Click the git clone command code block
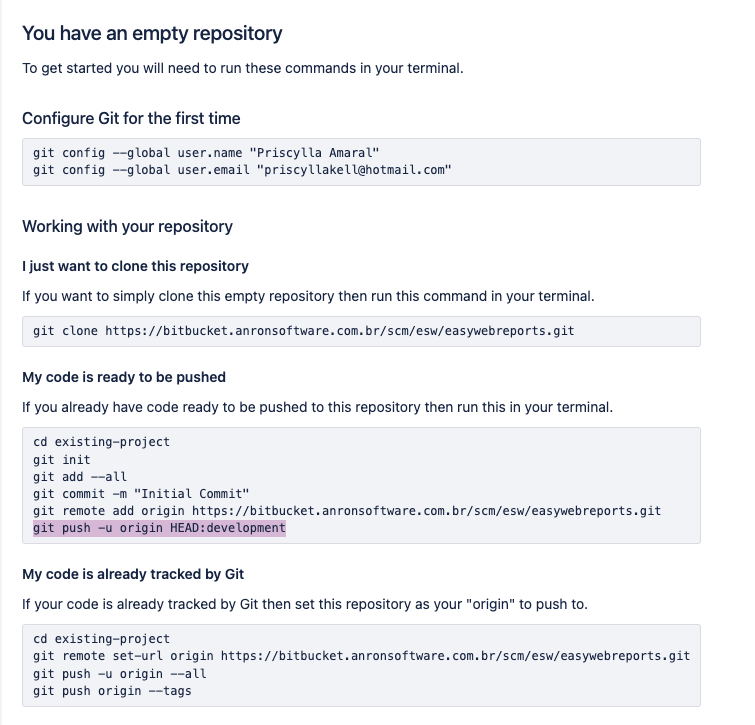The image size is (755, 725). tap(303, 330)
